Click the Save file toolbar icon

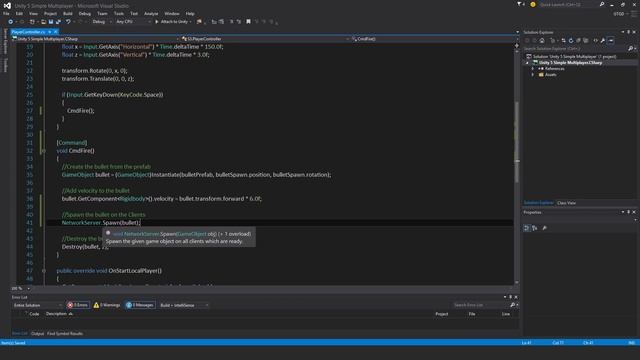click(x=51, y=22)
